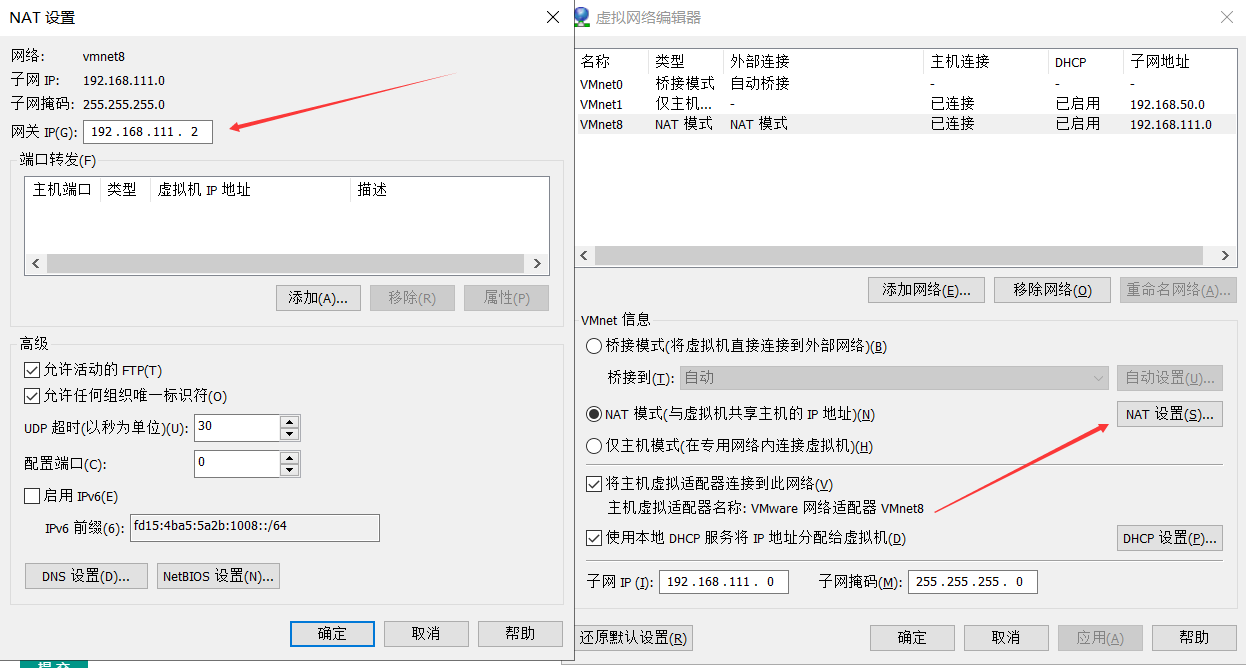This screenshot has height=668, width=1246.
Task: Increase config port with up arrow
Action: 290,458
